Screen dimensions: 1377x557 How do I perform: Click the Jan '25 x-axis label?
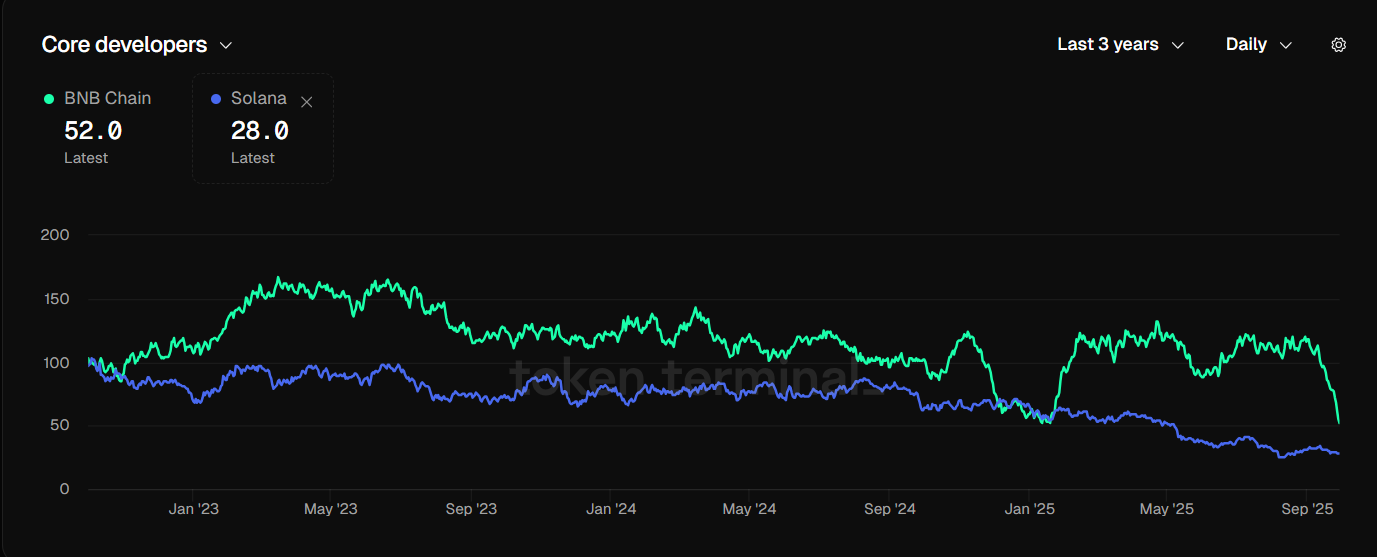tap(1030, 509)
